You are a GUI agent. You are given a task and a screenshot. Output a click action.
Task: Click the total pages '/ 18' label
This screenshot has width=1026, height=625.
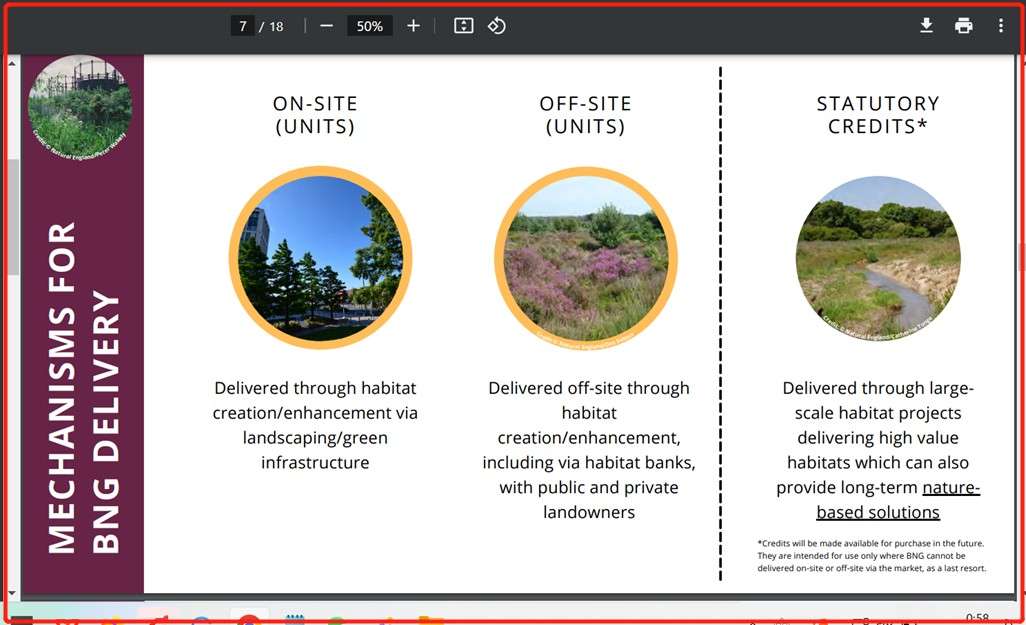pos(272,26)
